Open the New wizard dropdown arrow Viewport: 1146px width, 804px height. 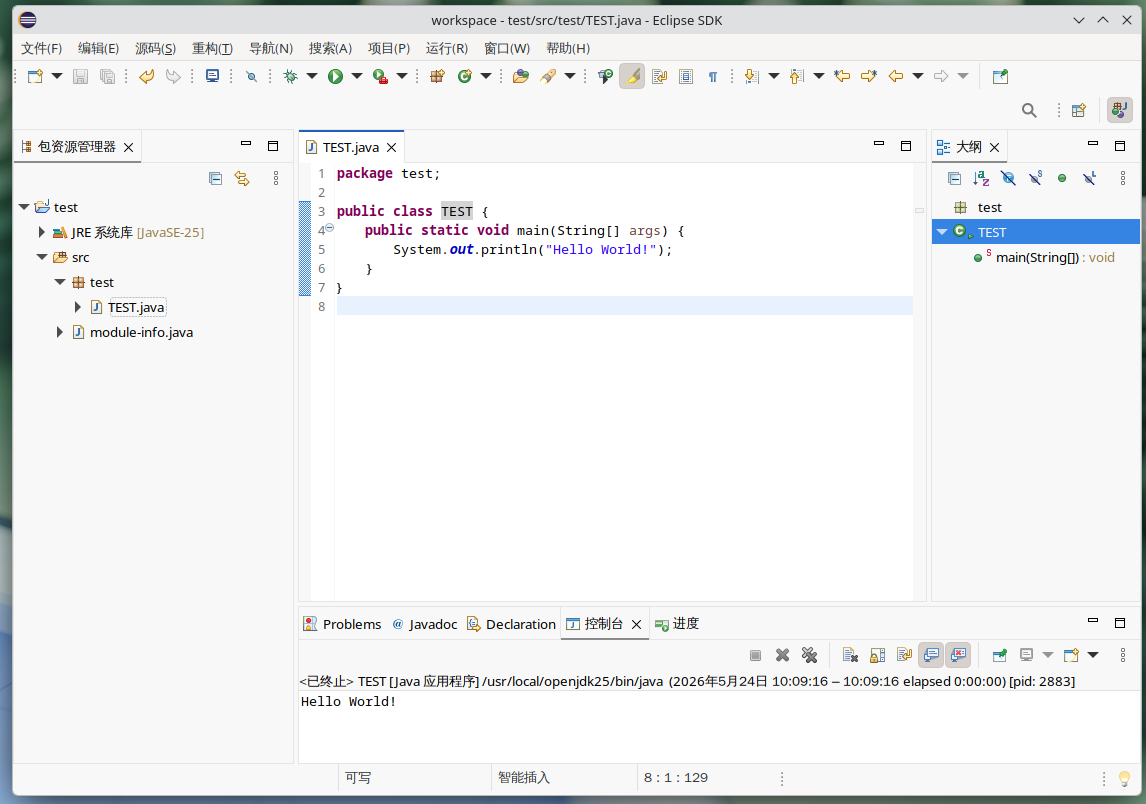pos(57,76)
